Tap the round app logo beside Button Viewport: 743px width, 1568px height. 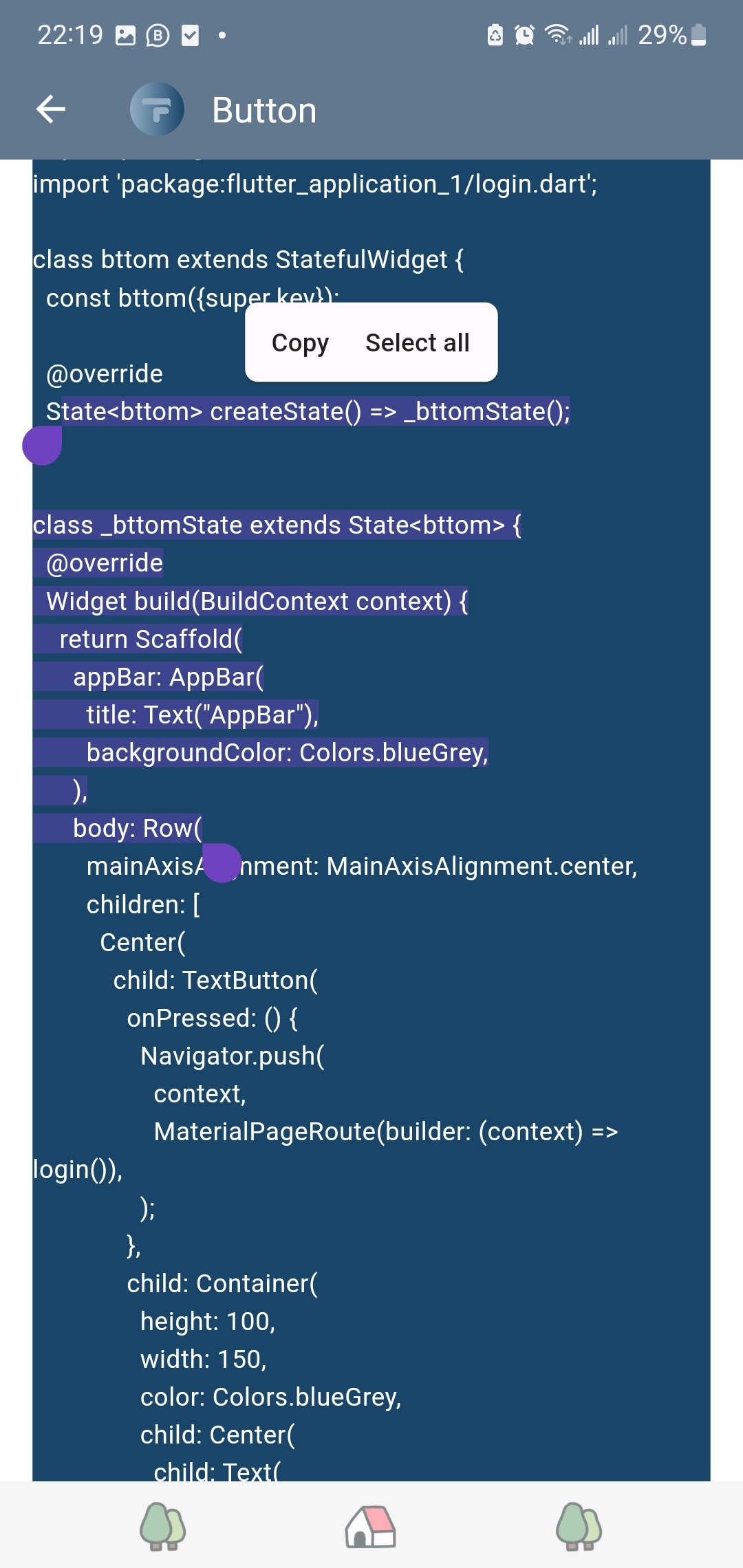point(157,109)
